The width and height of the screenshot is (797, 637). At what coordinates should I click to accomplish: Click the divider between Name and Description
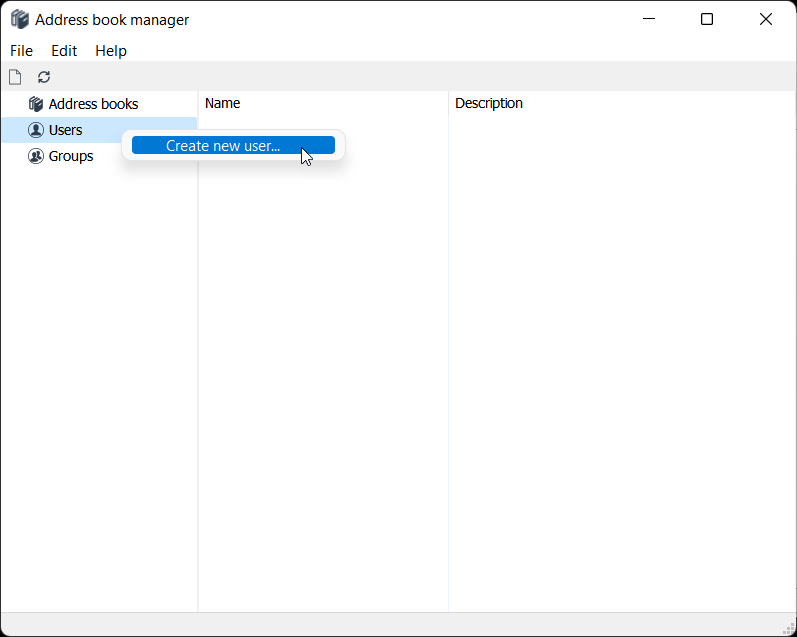[448, 103]
